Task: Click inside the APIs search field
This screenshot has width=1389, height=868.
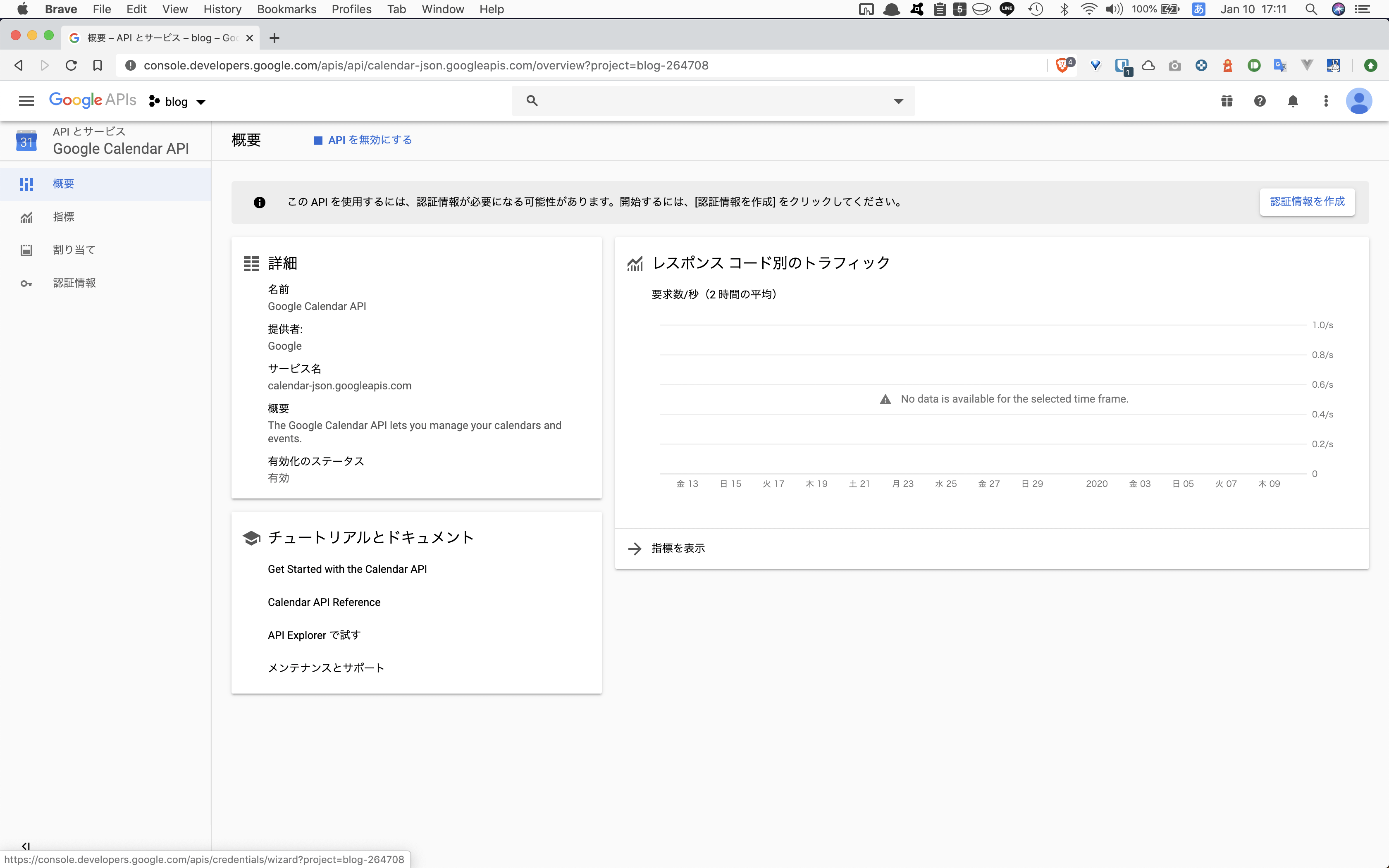Action: 689,100
